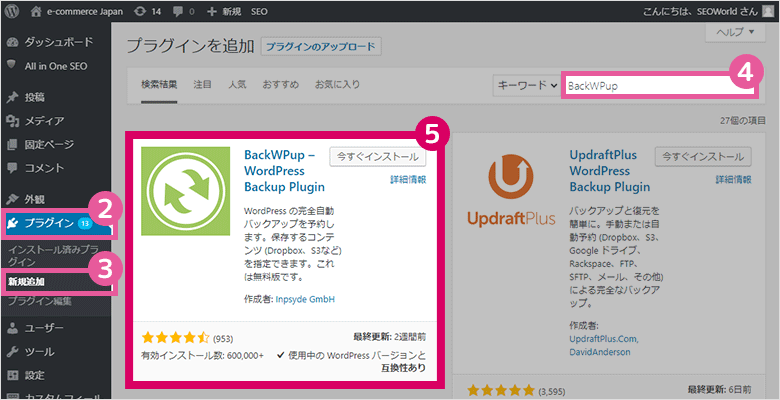The image size is (780, 400).
Task: Click the プラグイン 13 update count badge
Action: click(x=85, y=223)
